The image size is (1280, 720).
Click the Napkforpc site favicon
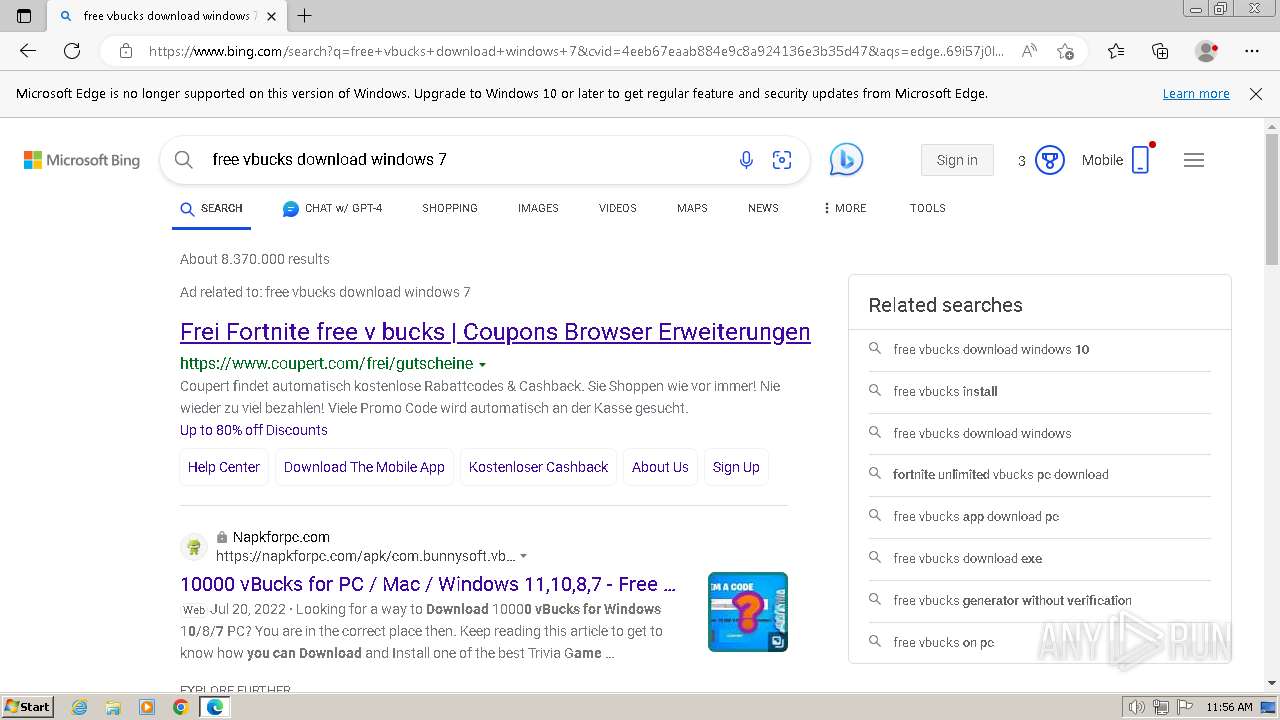click(x=194, y=547)
